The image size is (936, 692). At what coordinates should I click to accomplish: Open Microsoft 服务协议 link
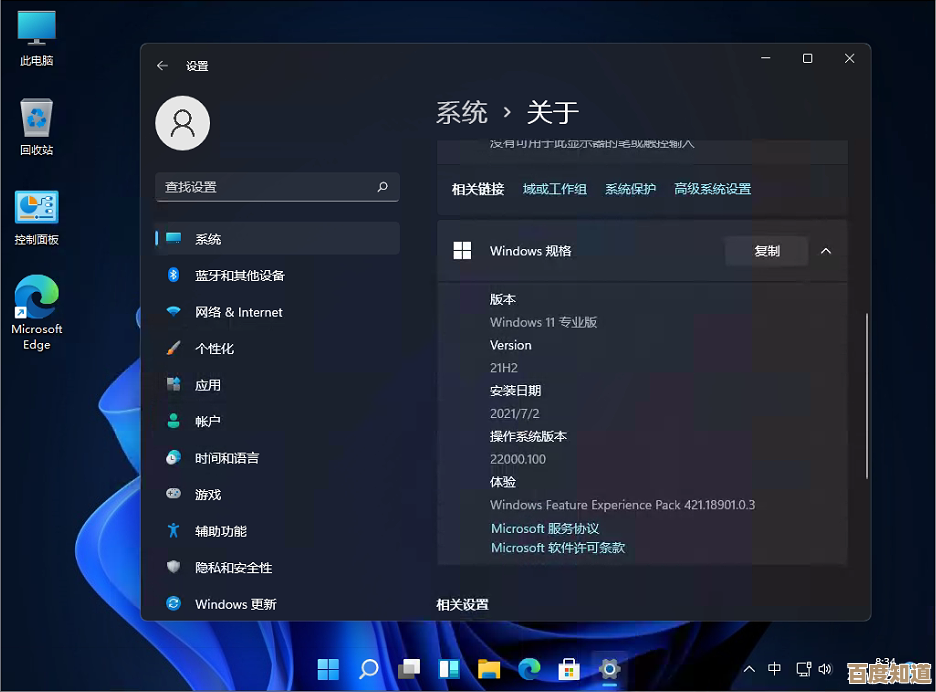545,528
